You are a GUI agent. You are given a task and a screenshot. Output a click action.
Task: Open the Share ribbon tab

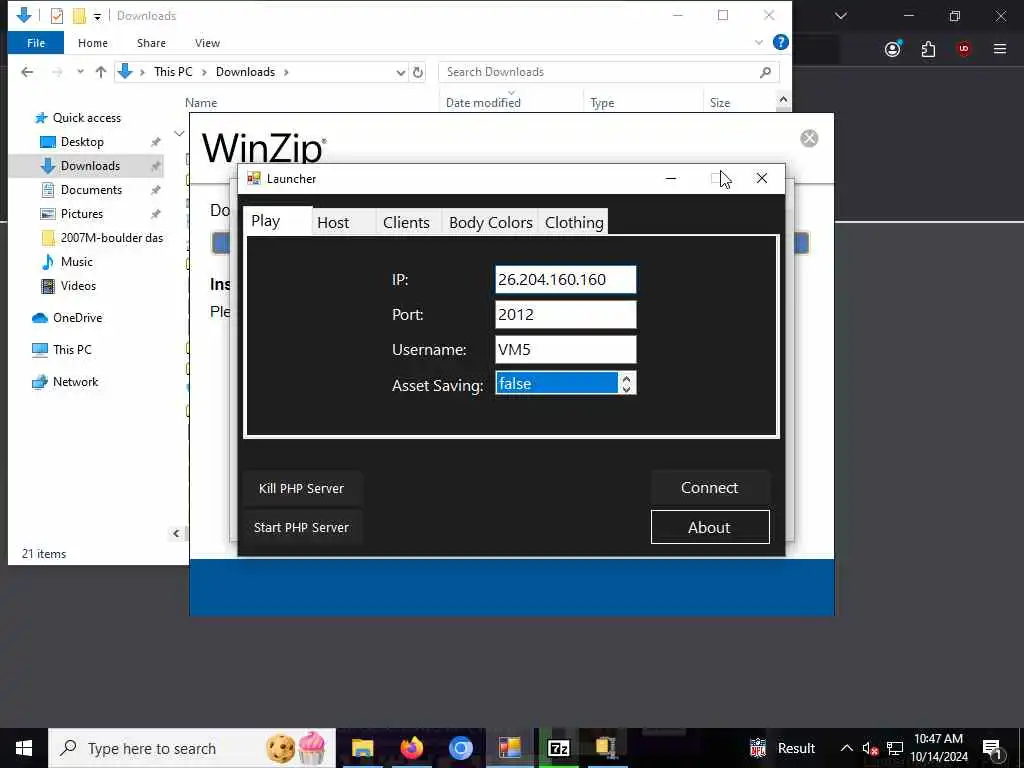coord(151,43)
